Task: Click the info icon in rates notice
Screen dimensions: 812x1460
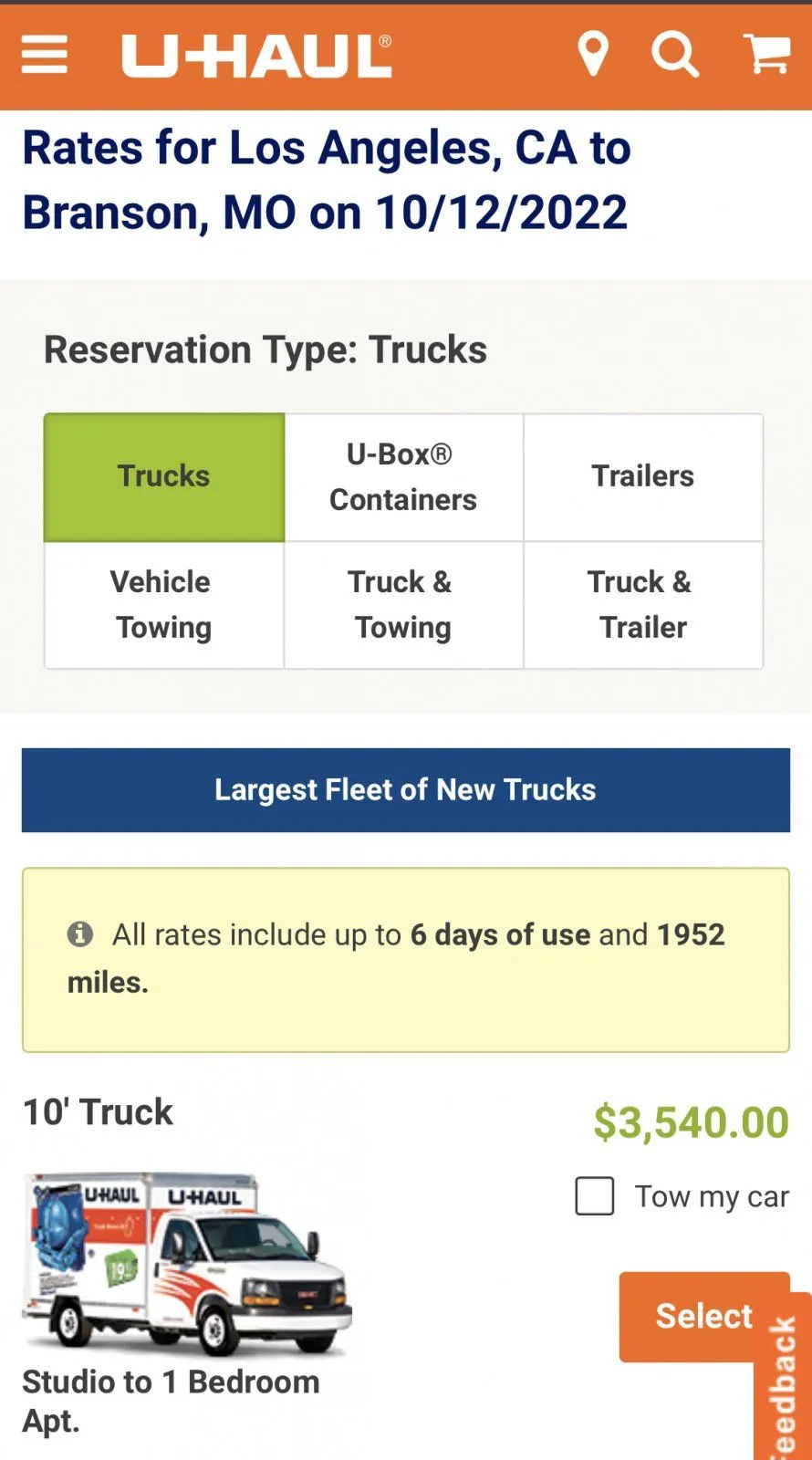Action: pos(80,934)
